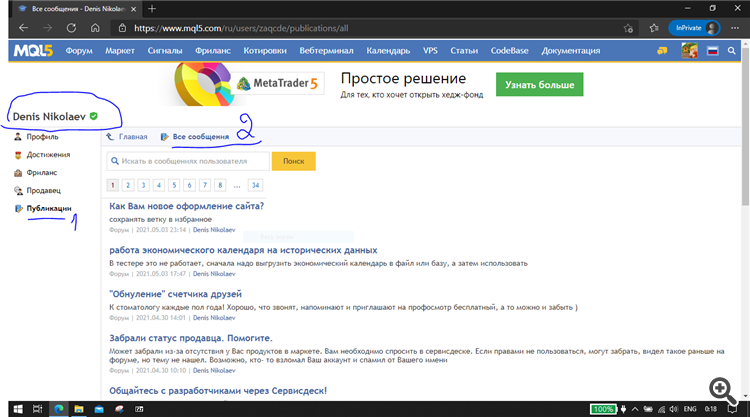
Task: Click the zoom magnifier plus icon
Action: pyautogui.click(x=722, y=391)
